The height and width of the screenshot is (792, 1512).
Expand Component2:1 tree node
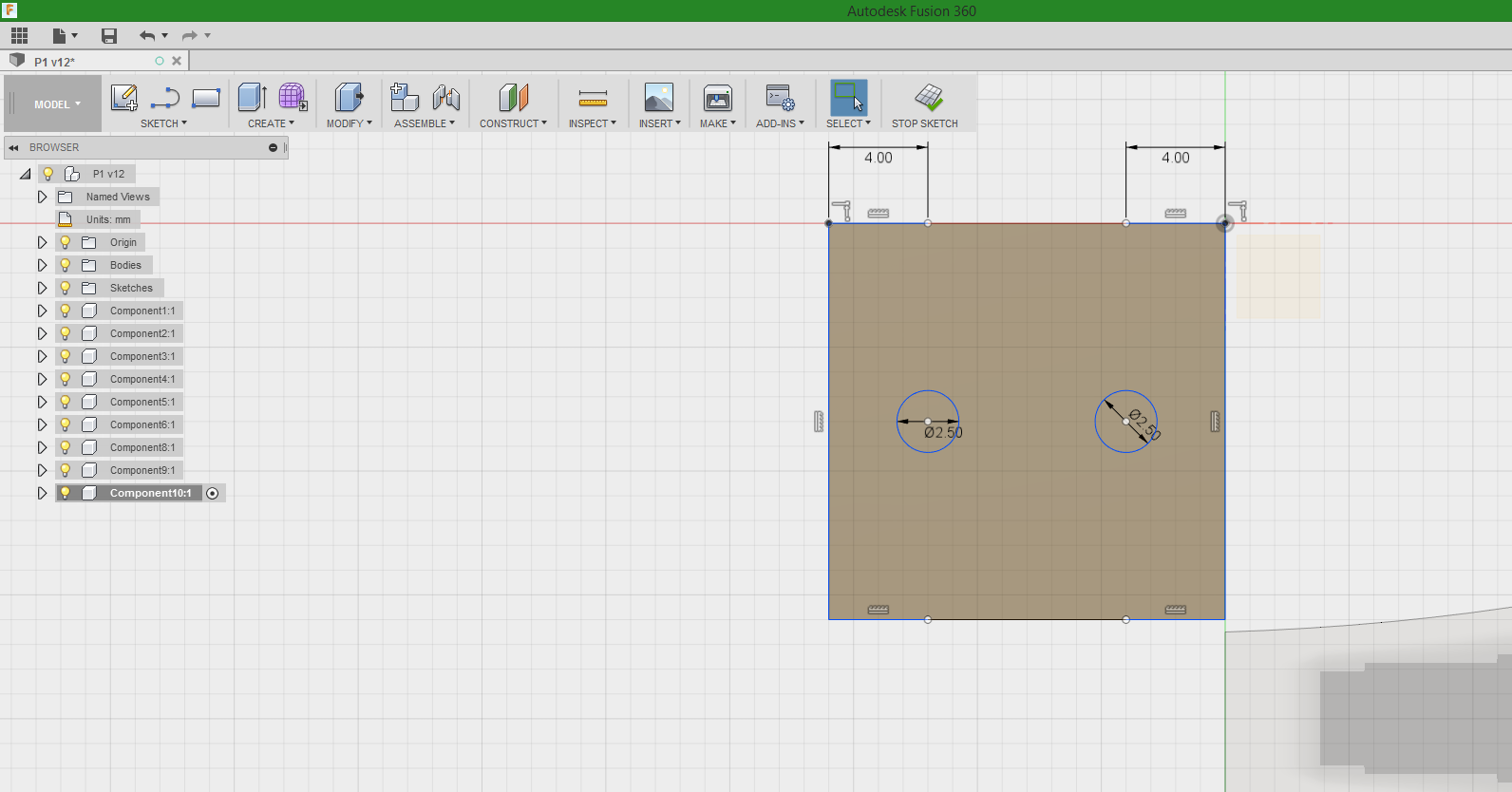[x=42, y=333]
